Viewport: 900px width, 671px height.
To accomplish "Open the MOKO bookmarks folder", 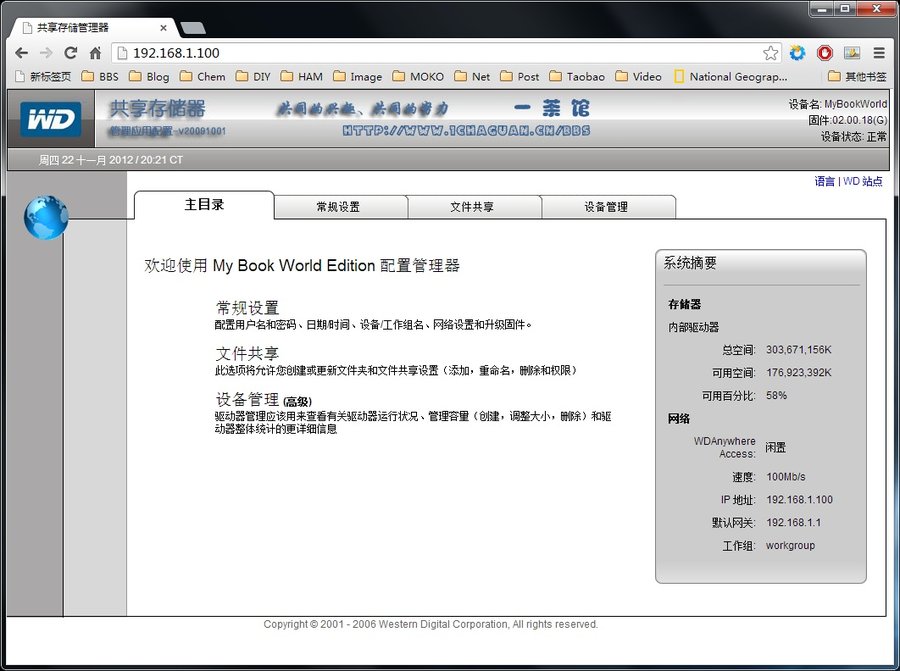I will click(x=418, y=76).
